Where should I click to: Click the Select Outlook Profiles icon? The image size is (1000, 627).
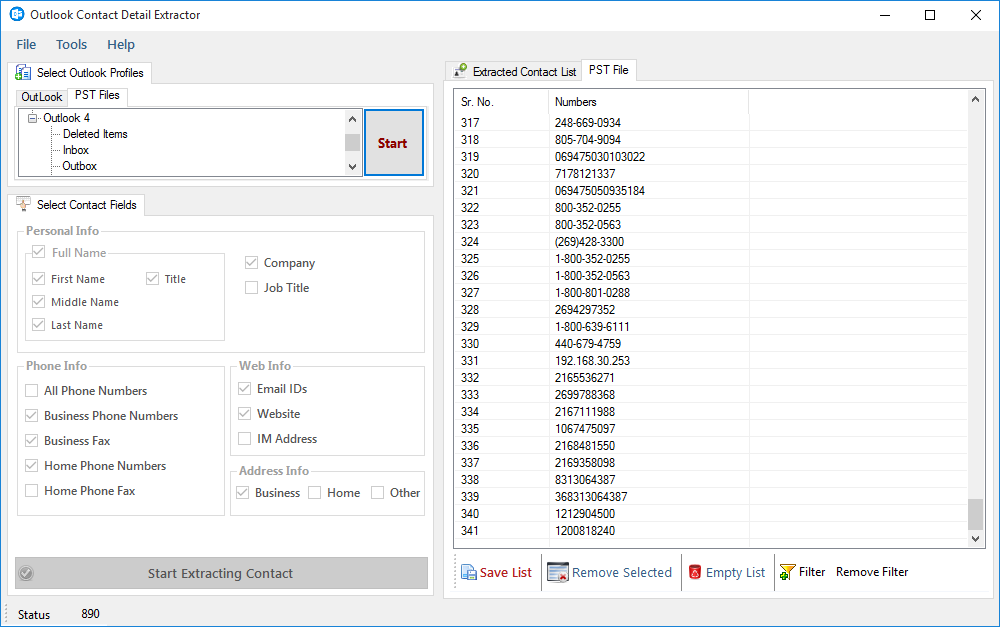coord(23,73)
